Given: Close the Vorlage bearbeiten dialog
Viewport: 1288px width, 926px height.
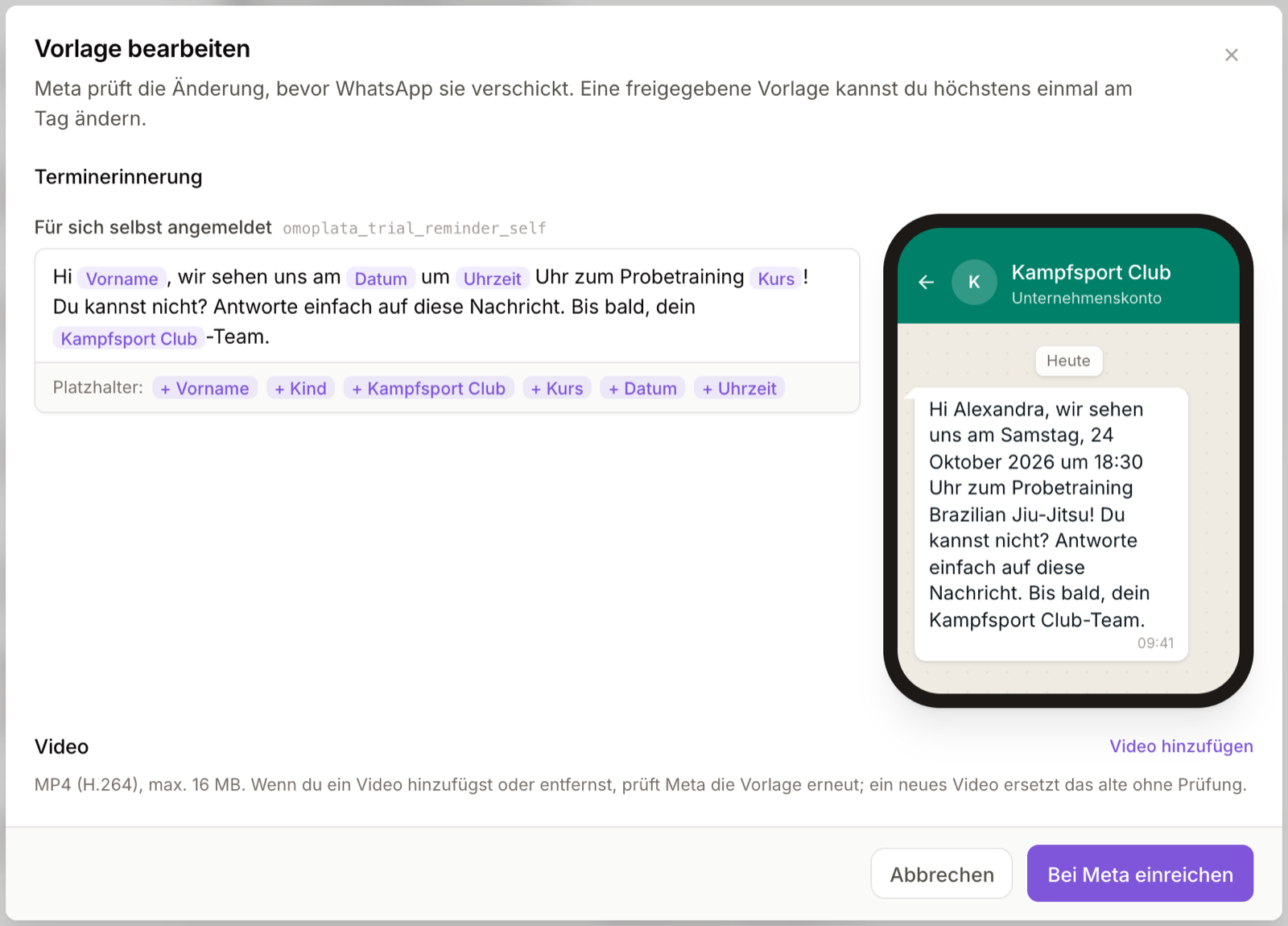Looking at the screenshot, I should click(x=1231, y=55).
